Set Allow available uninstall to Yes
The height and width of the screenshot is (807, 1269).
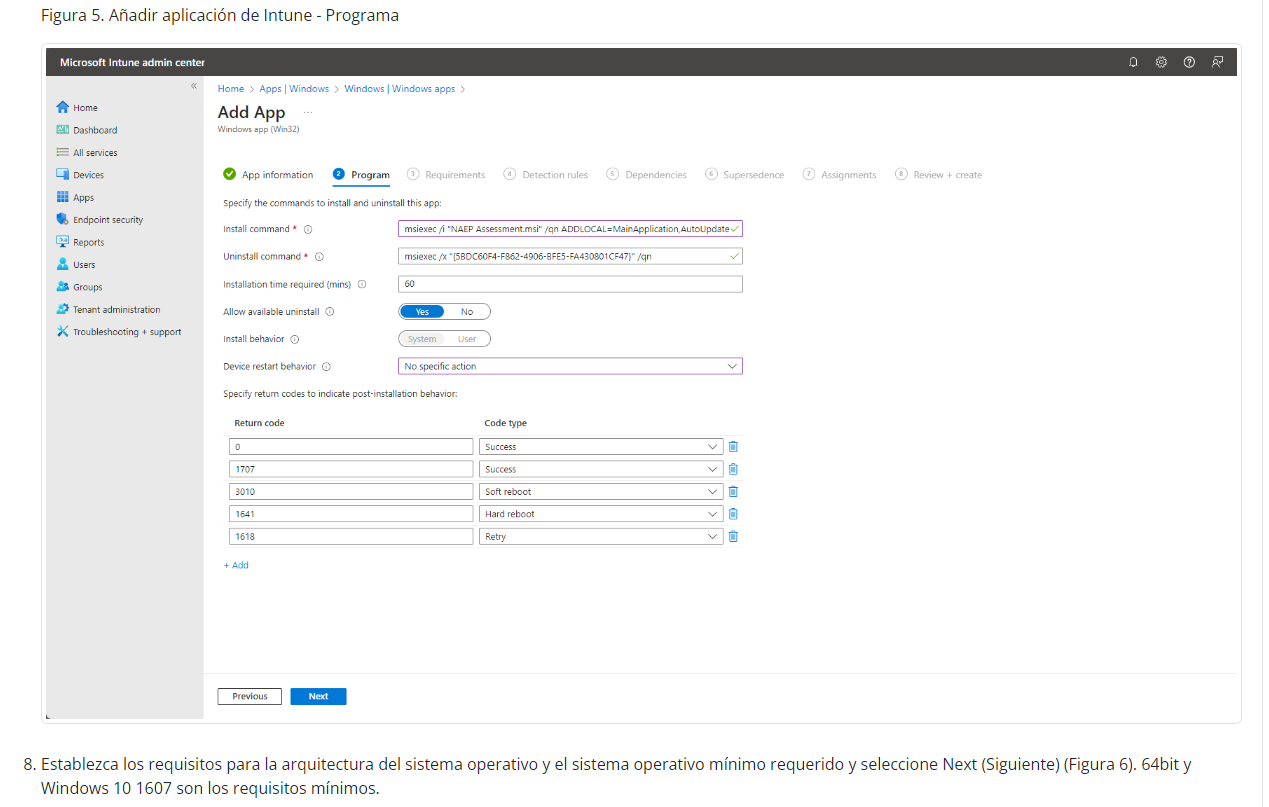pyautogui.click(x=422, y=312)
